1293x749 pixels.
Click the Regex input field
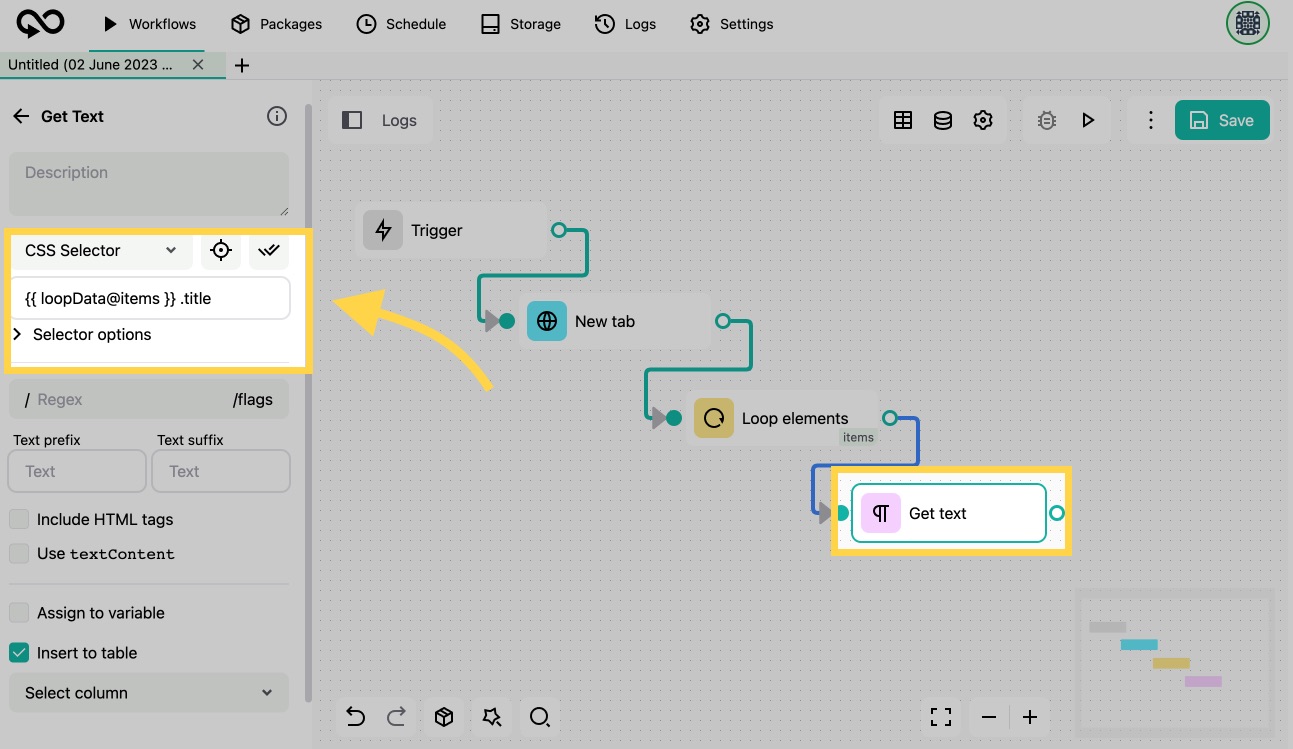[x=130, y=400]
